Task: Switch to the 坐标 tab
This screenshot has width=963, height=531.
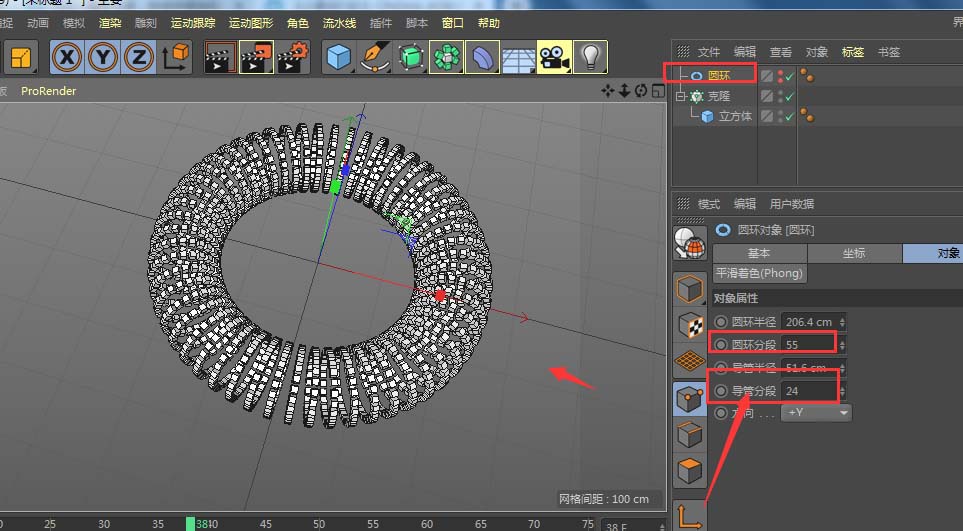Action: point(854,253)
